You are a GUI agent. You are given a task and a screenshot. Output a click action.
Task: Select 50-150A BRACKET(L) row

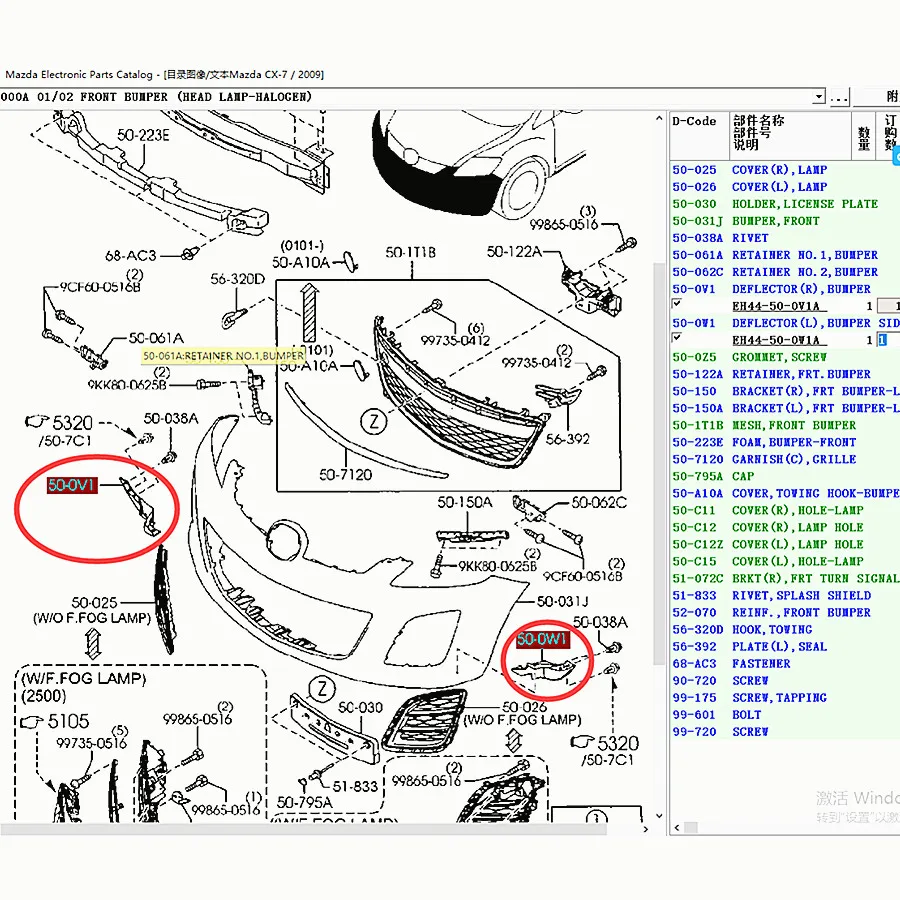point(785,409)
